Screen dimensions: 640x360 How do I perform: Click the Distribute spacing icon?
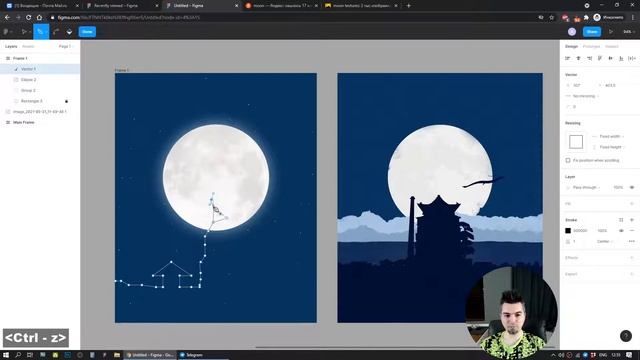point(632,58)
